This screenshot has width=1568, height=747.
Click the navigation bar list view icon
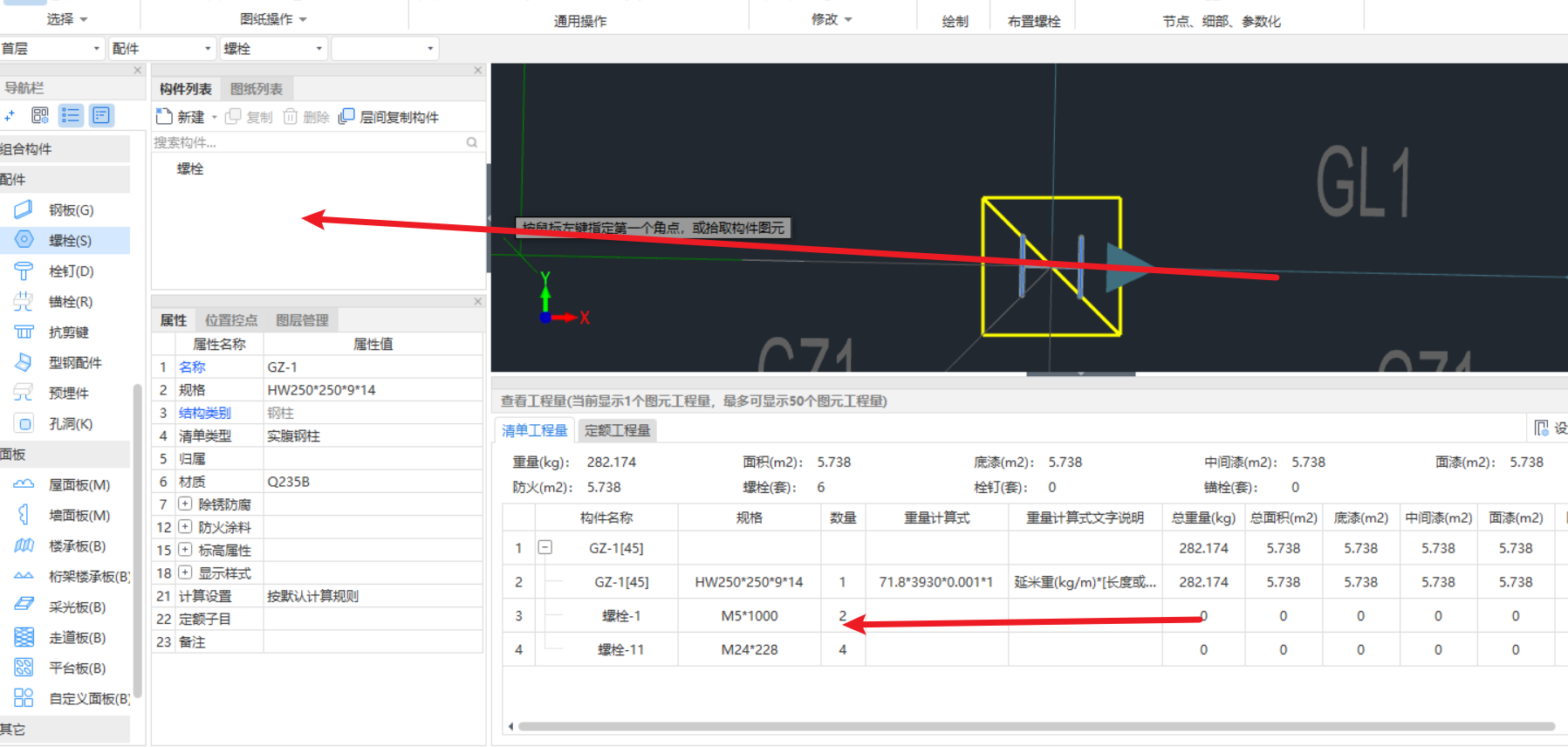[x=71, y=115]
